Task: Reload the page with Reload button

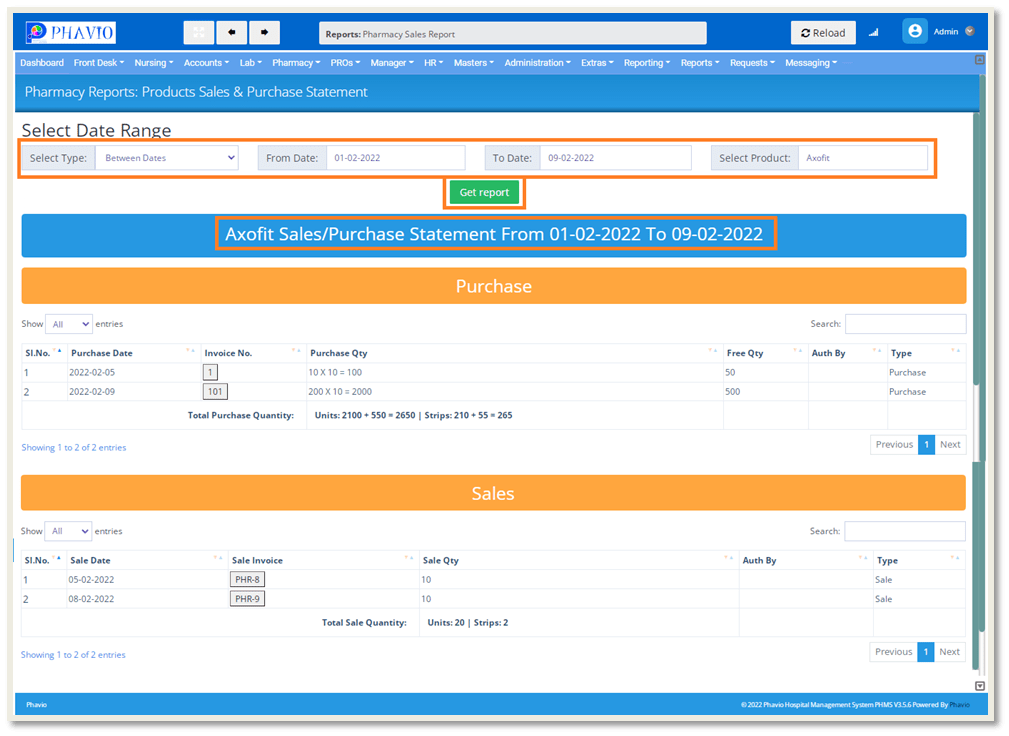Action: click(823, 33)
